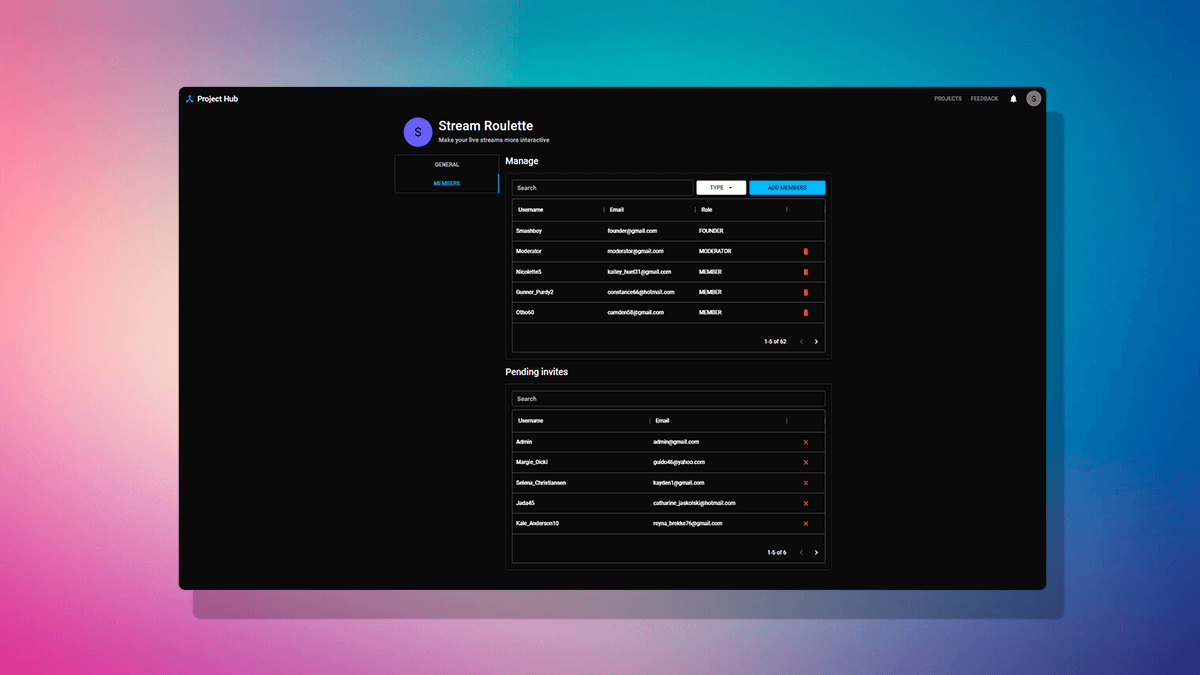
Task: Focus the Pending invites search field
Action: click(x=668, y=399)
